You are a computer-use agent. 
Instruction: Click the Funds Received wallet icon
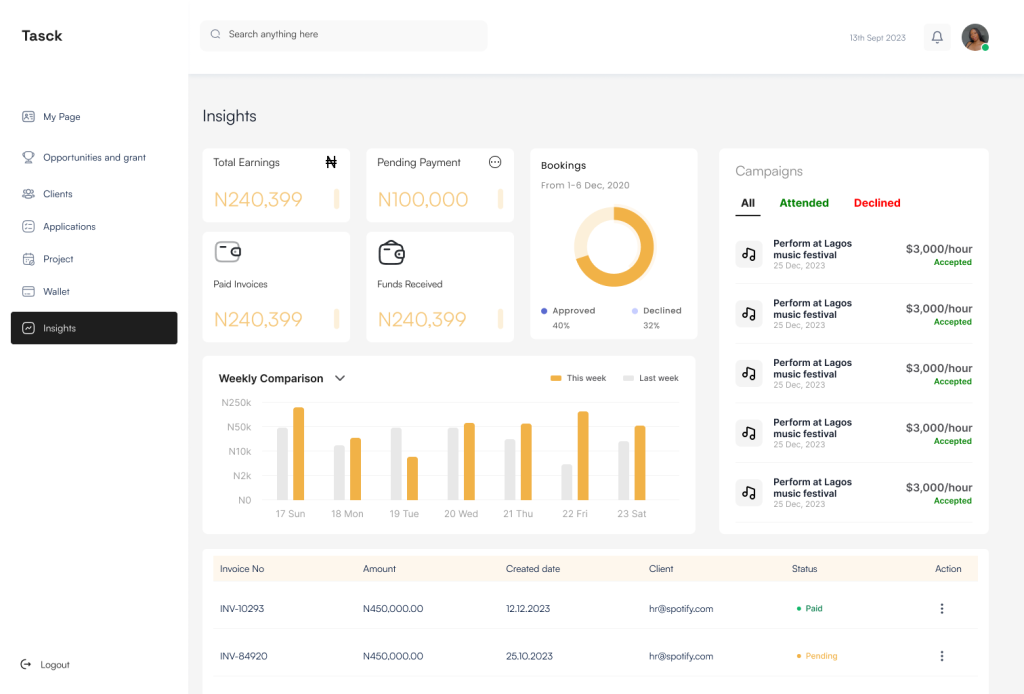coord(391,253)
